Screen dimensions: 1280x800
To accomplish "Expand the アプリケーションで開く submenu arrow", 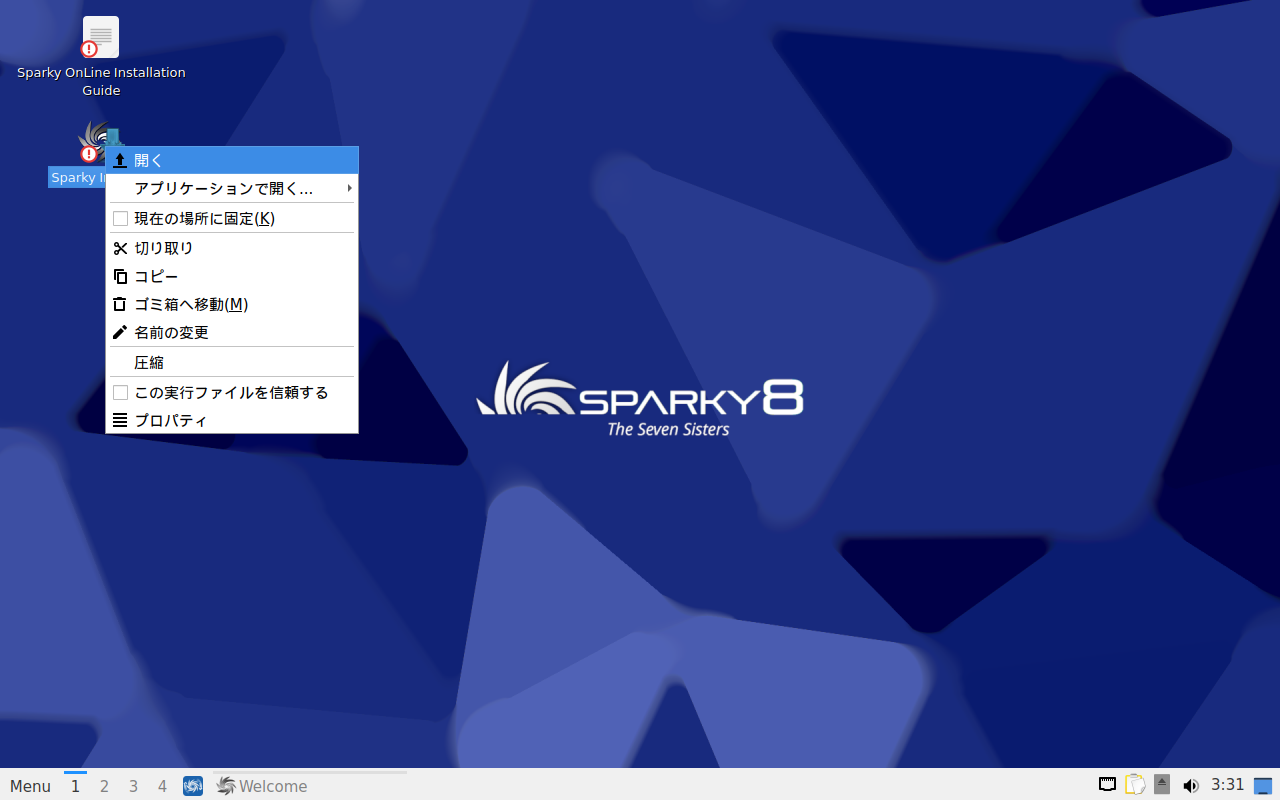I will (349, 188).
